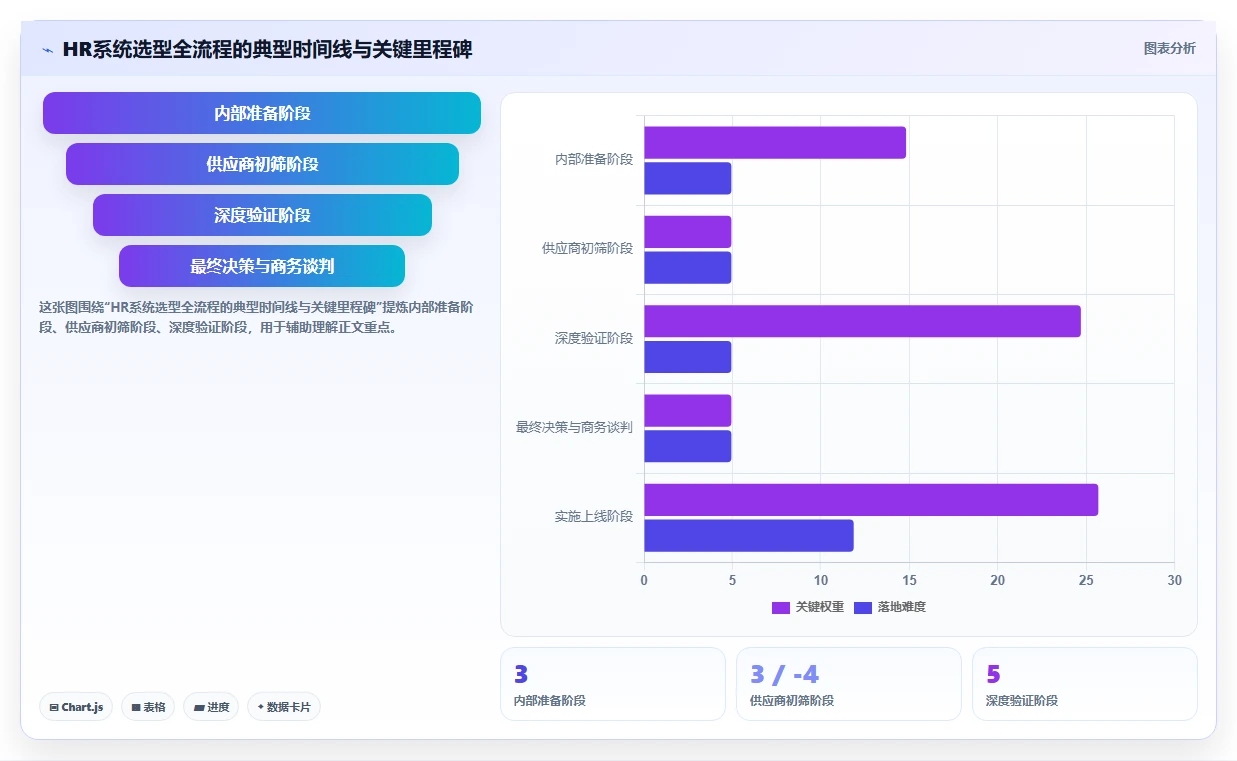1237x761 pixels.
Task: Click the 关键权重 bar for 实施上线阶段
Action: (871, 500)
